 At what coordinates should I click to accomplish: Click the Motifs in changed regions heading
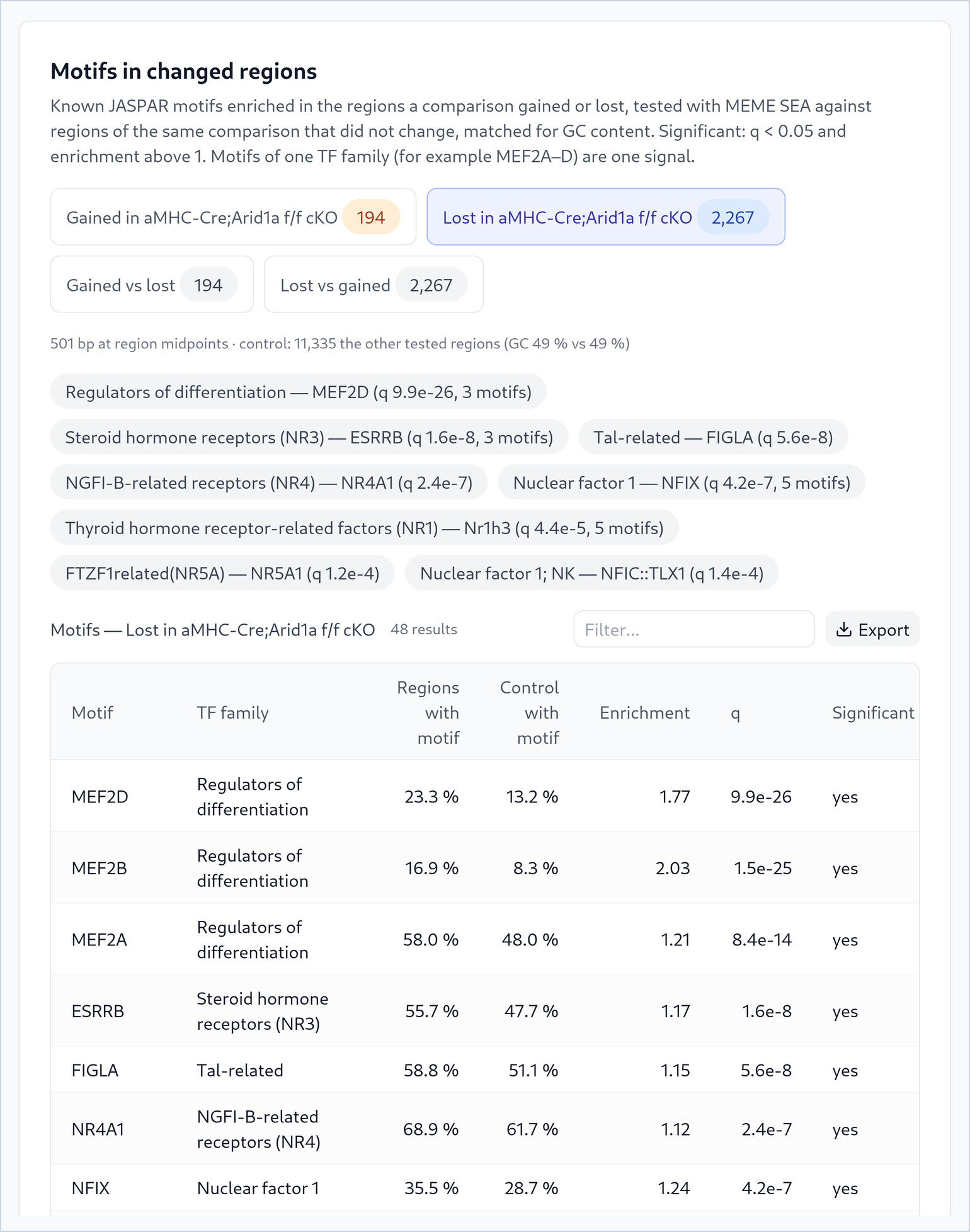(183, 71)
